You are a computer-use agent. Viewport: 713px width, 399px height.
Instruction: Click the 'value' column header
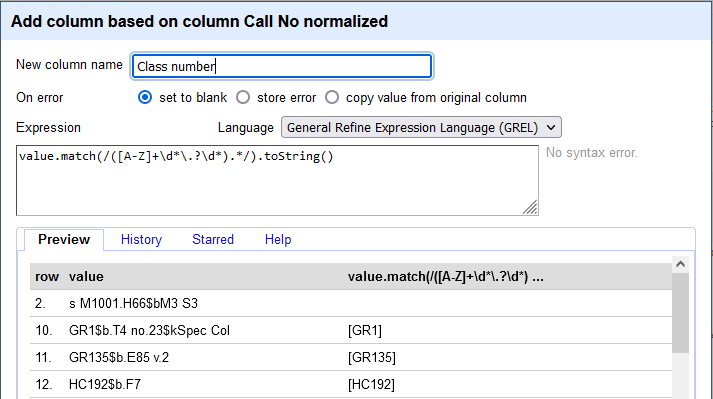(x=86, y=277)
